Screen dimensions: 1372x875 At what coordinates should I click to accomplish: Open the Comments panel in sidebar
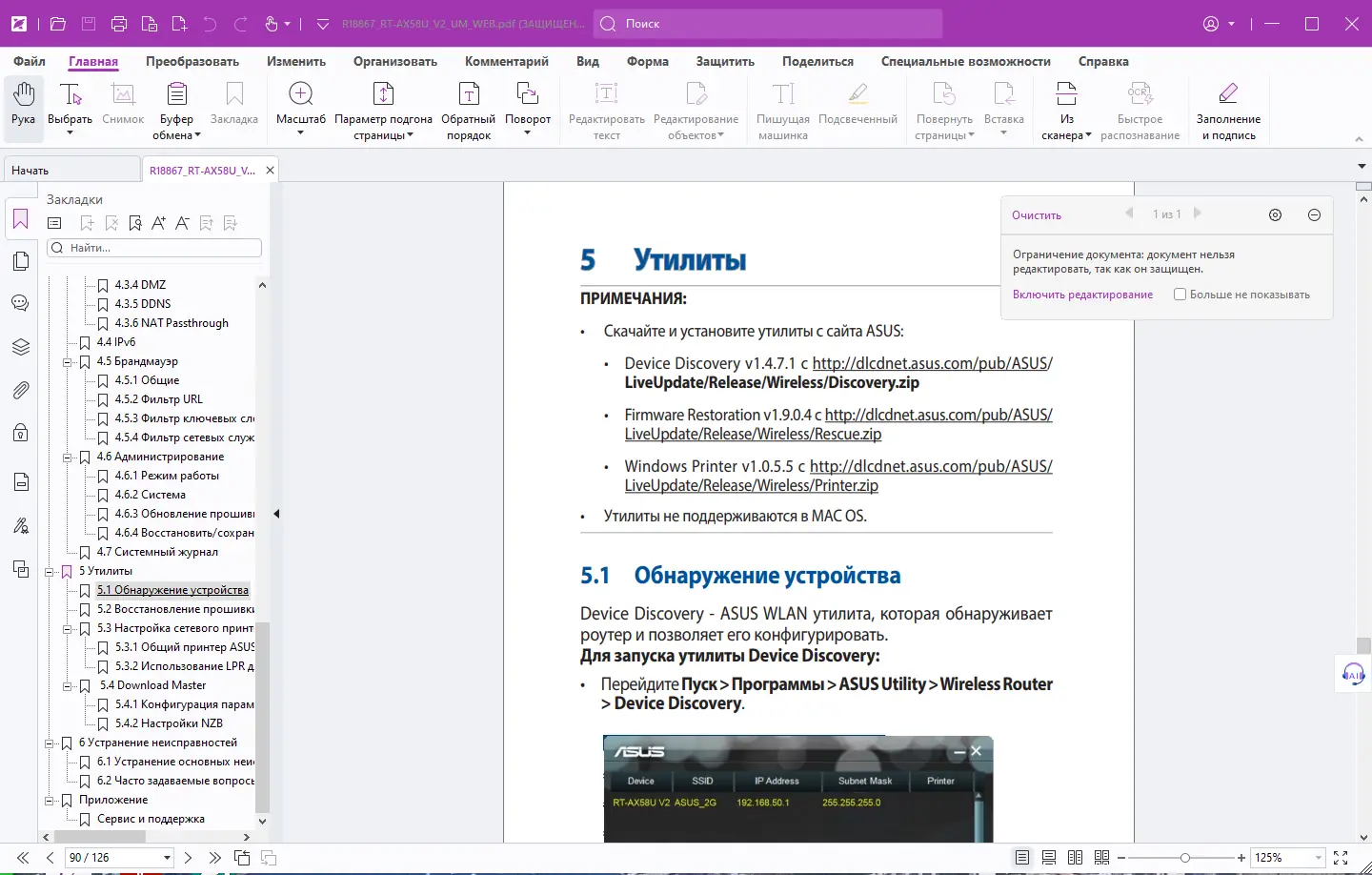[21, 304]
